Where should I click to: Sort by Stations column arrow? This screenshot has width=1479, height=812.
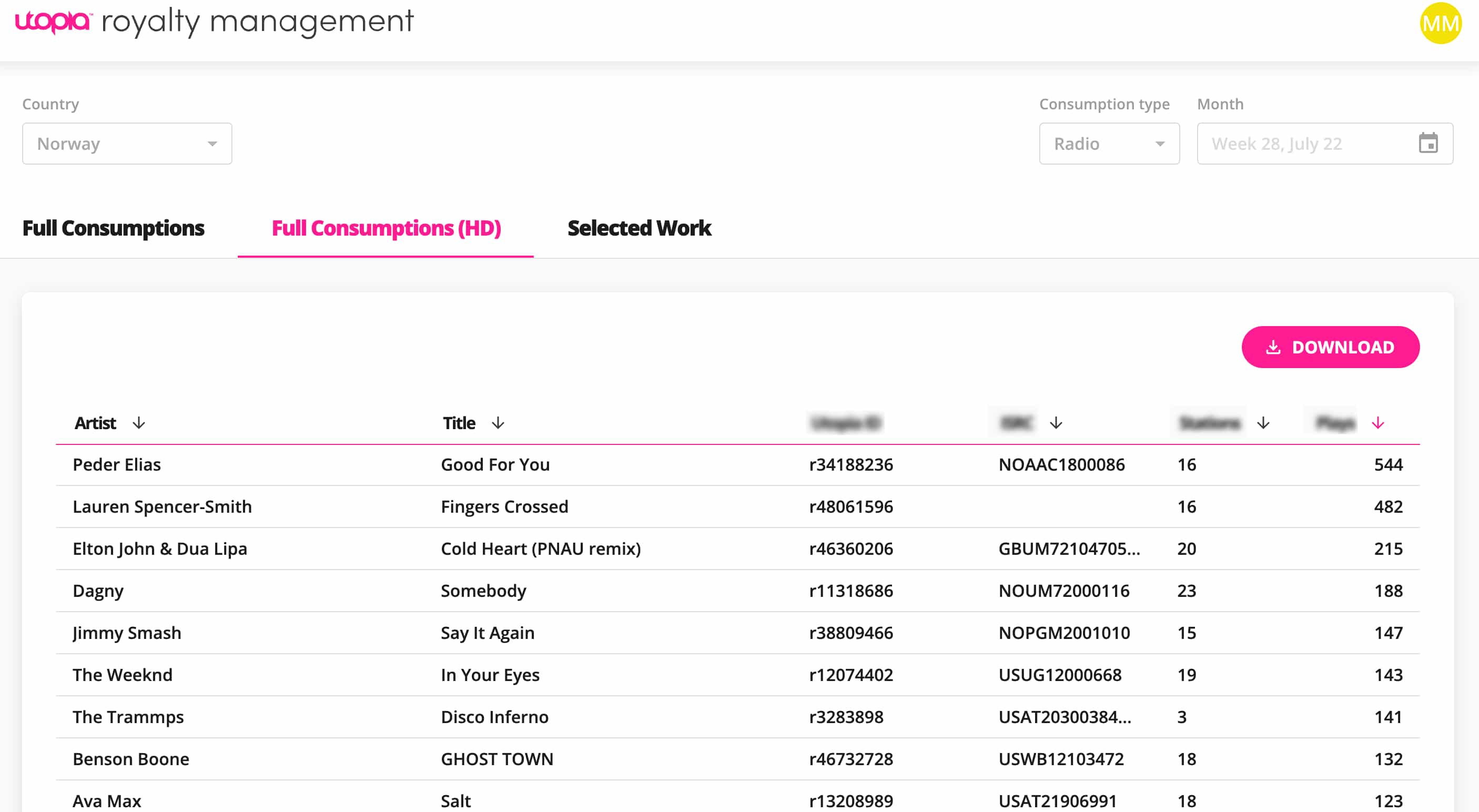pos(1262,423)
